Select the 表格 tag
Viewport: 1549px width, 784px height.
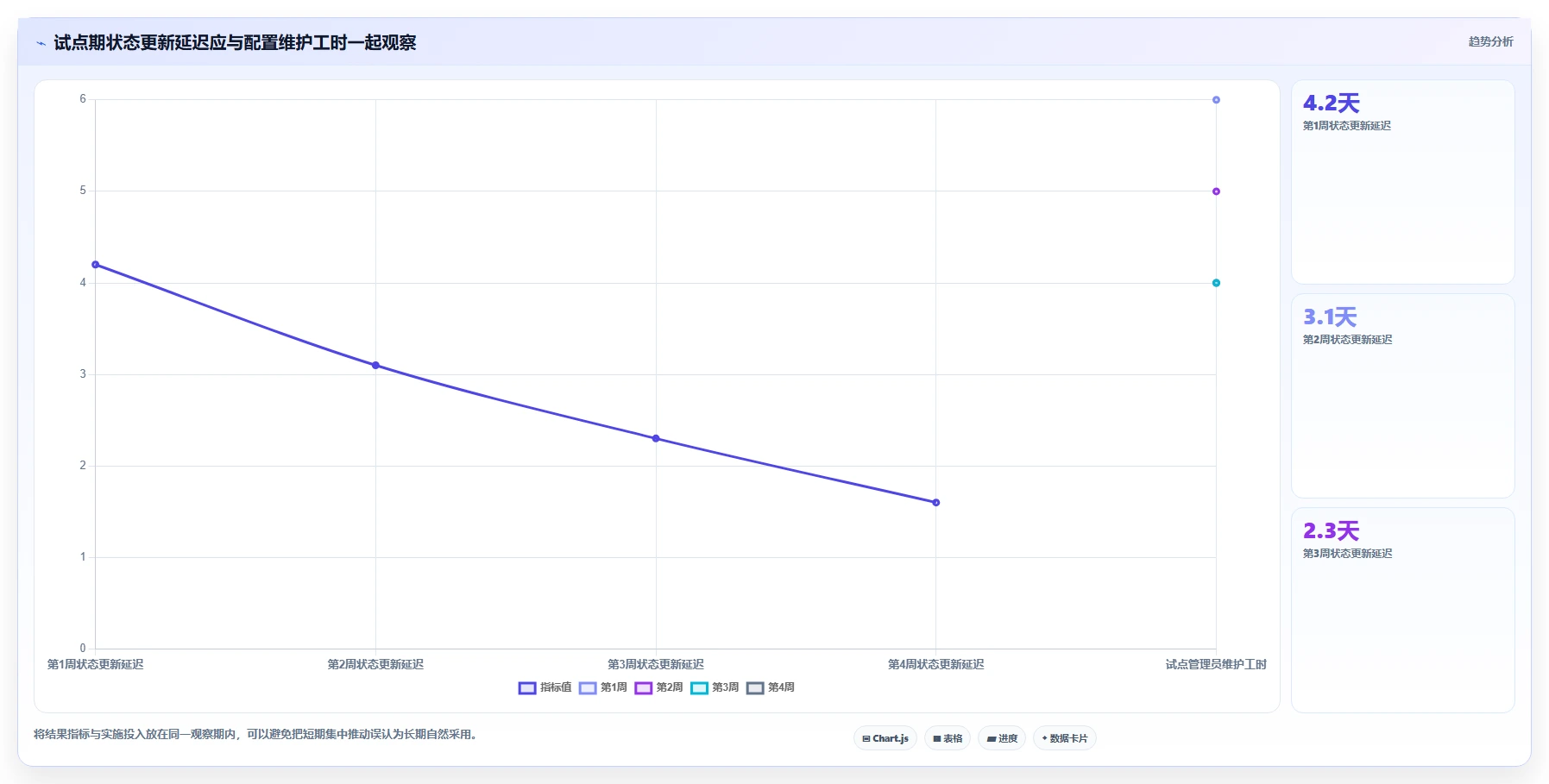coord(948,738)
